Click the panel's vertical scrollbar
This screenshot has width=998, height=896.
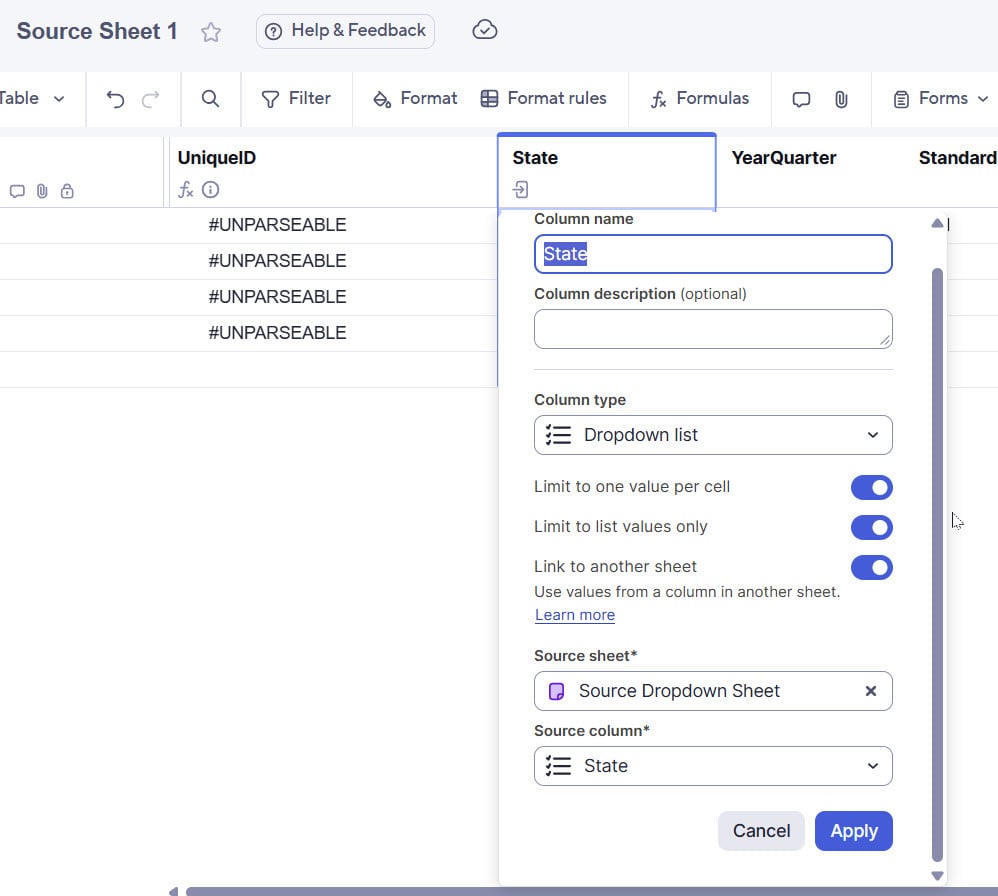(937, 560)
